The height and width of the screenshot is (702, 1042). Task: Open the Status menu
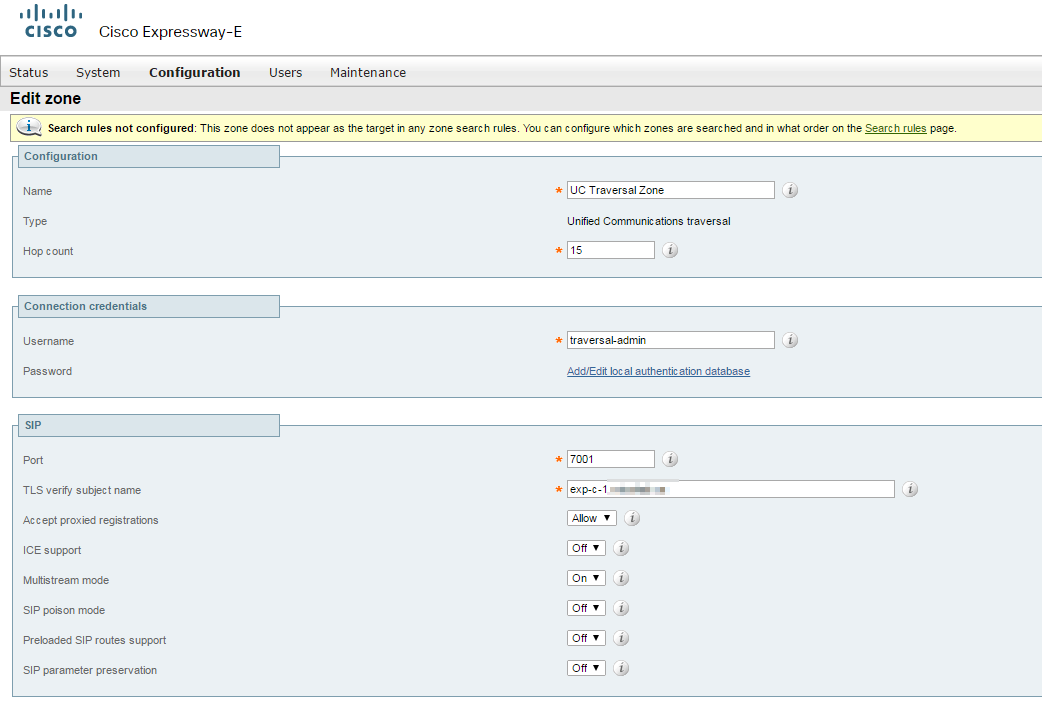(29, 72)
